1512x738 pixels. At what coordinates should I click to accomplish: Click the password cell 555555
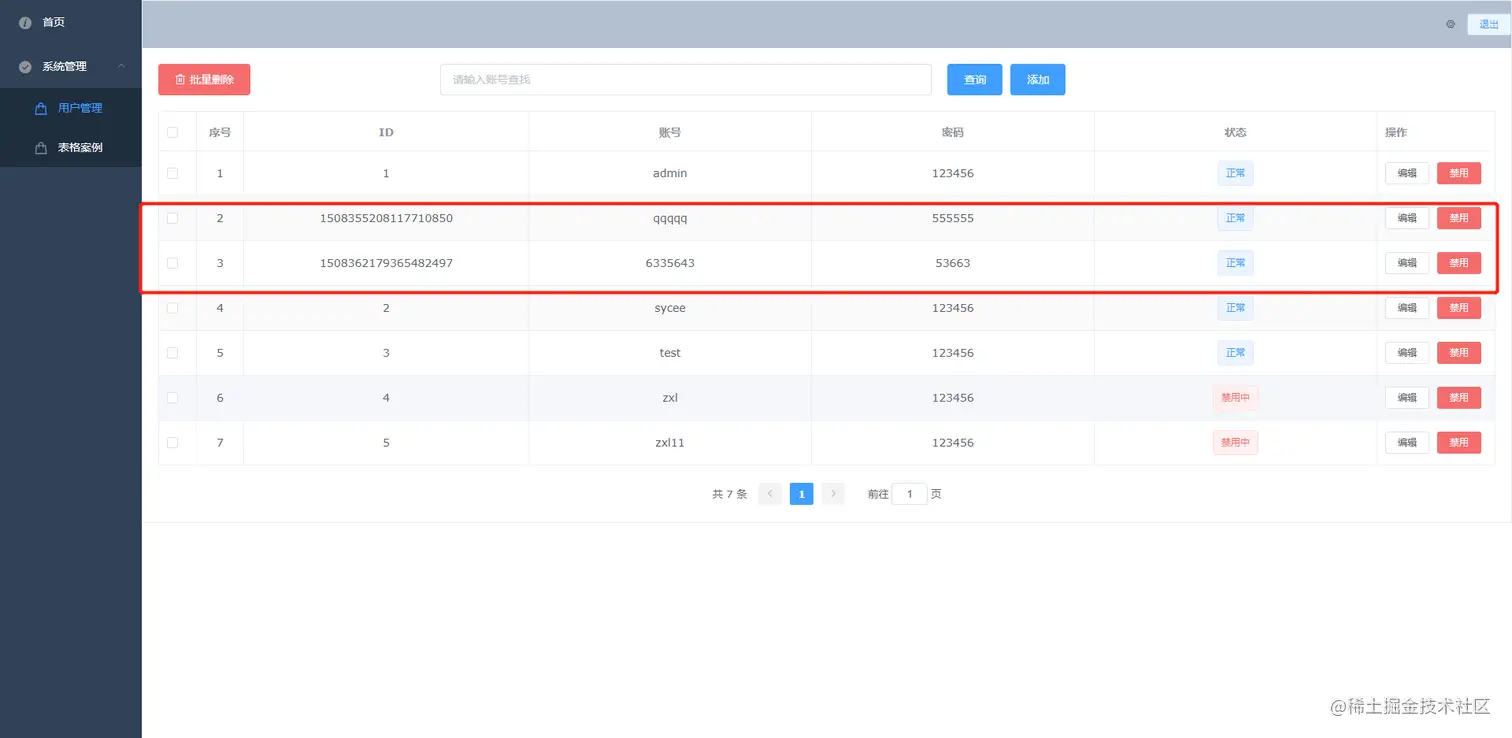[x=953, y=218]
